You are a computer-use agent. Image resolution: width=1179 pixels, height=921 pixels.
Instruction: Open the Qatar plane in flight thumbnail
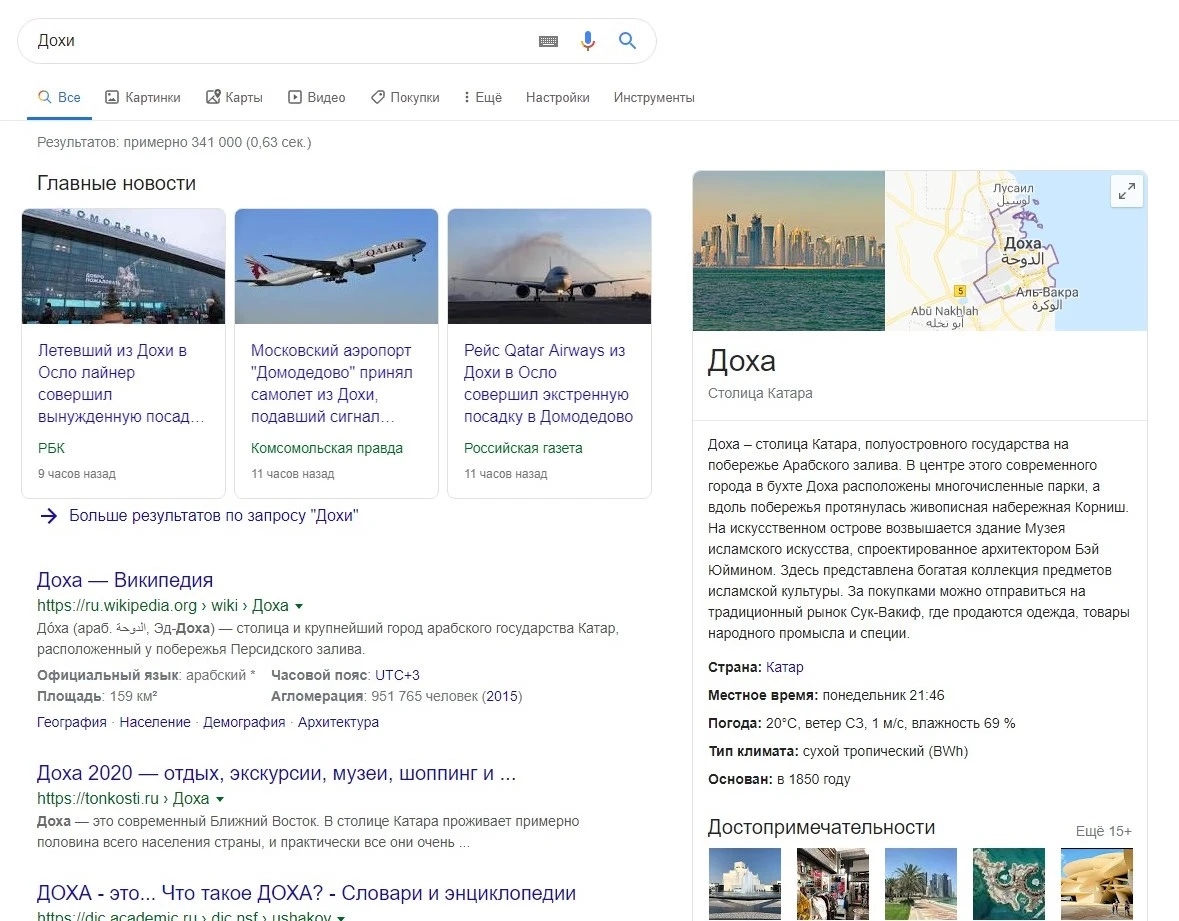[336, 266]
